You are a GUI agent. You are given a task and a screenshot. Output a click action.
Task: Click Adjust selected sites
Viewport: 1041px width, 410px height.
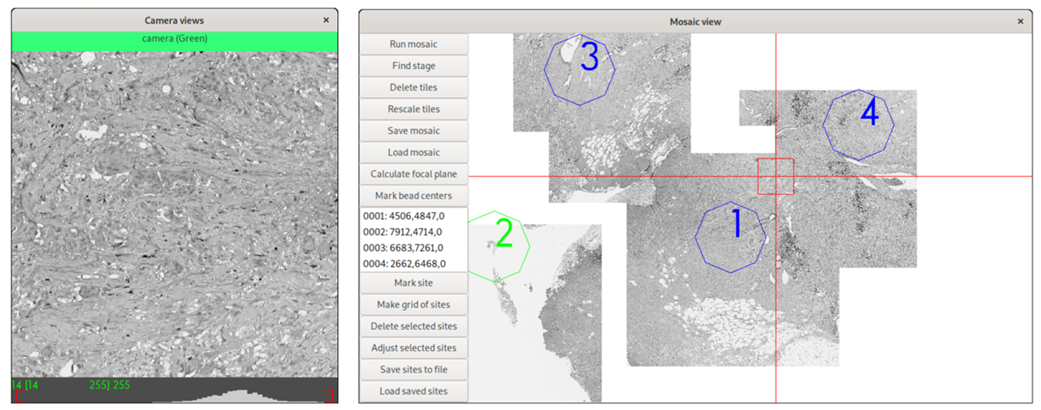414,348
